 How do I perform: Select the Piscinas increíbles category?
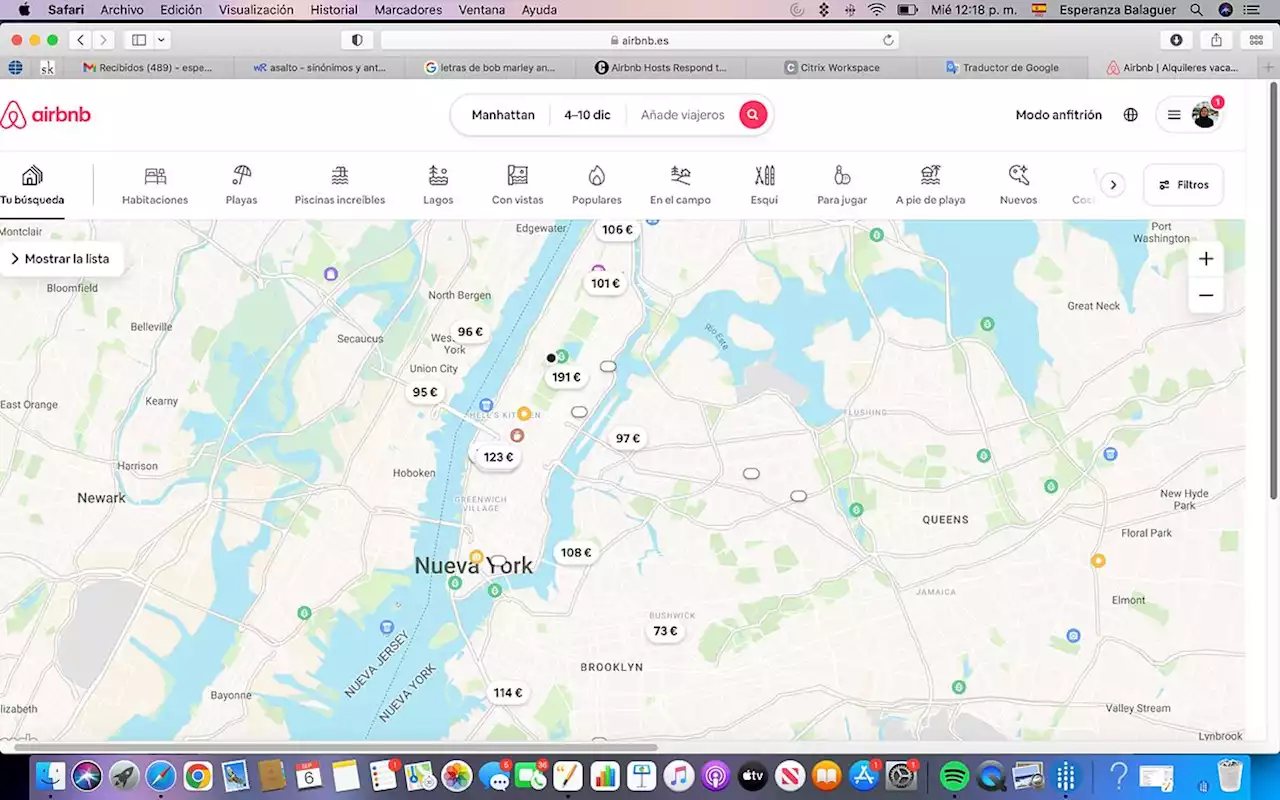pos(340,186)
